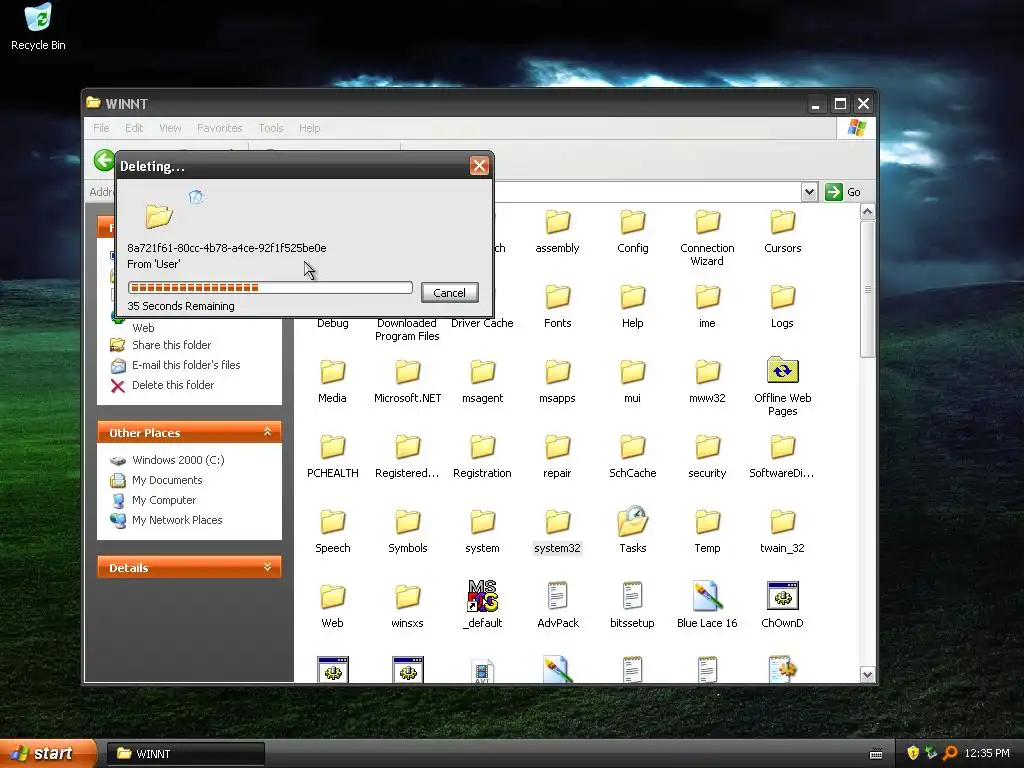Open the File menu
This screenshot has height=768, width=1024.
(x=101, y=128)
